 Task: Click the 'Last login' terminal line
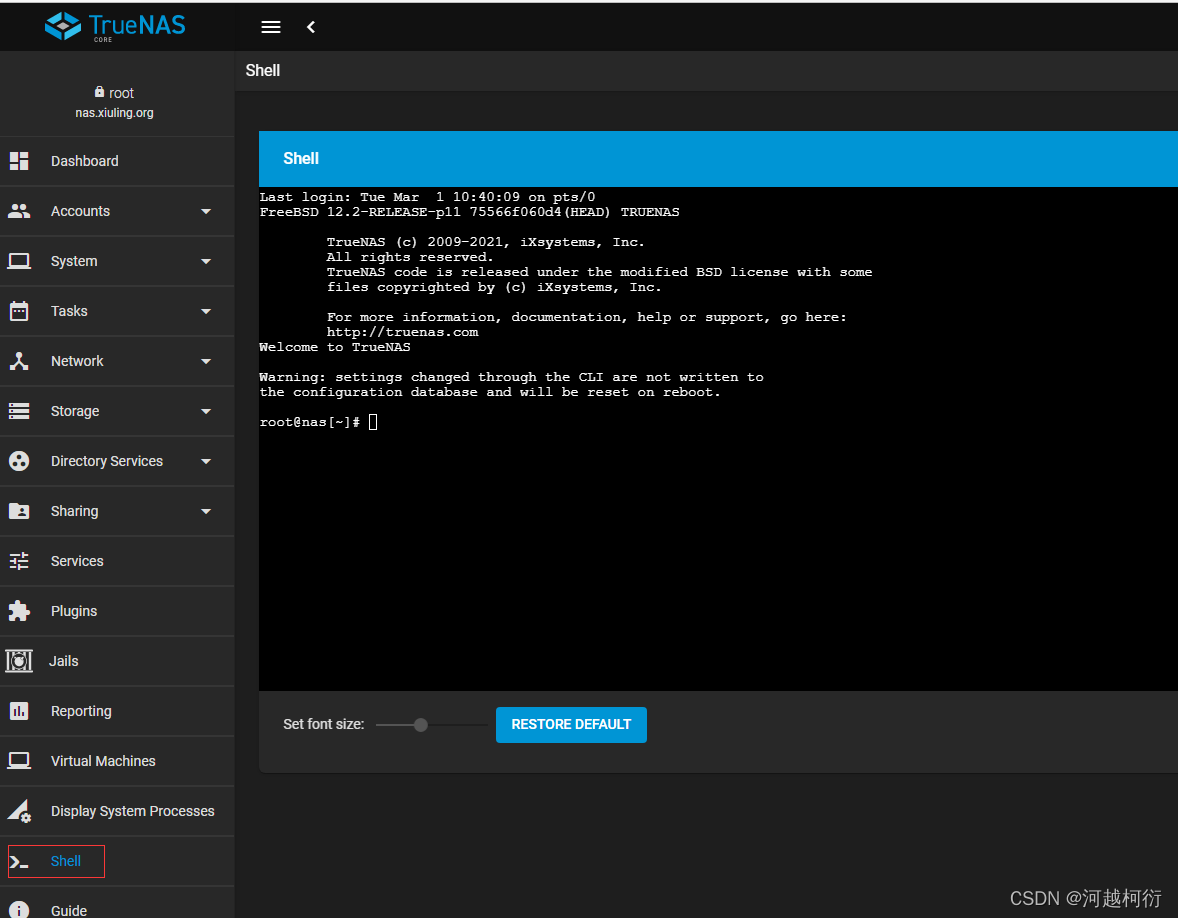427,197
